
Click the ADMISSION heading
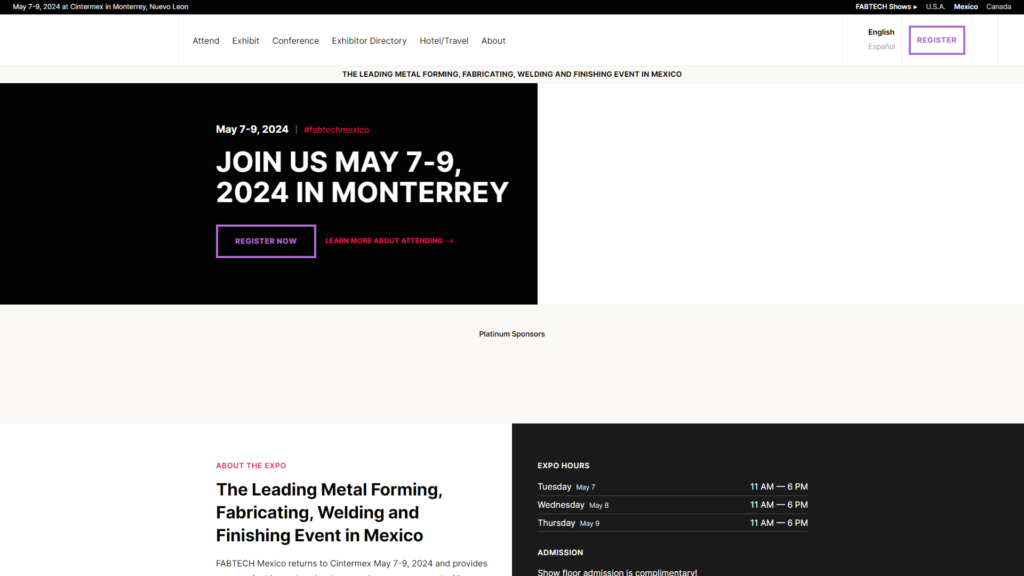560,552
